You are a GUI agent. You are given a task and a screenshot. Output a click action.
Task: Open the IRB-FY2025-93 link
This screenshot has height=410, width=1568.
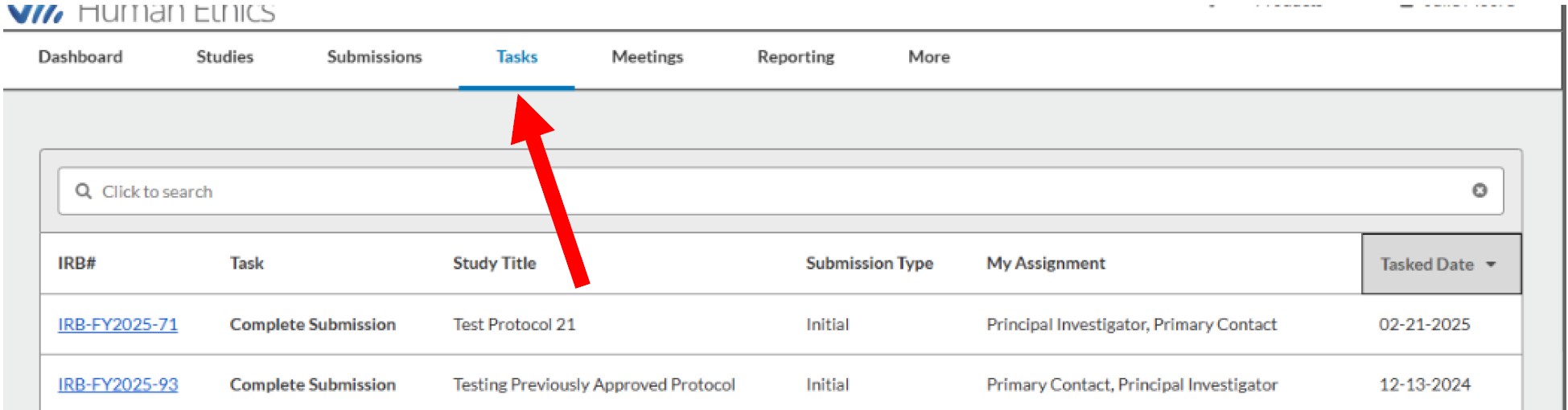[x=117, y=385]
